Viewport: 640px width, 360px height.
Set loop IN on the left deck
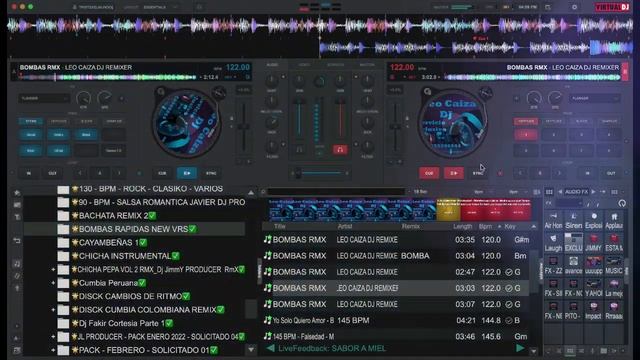click(x=29, y=173)
